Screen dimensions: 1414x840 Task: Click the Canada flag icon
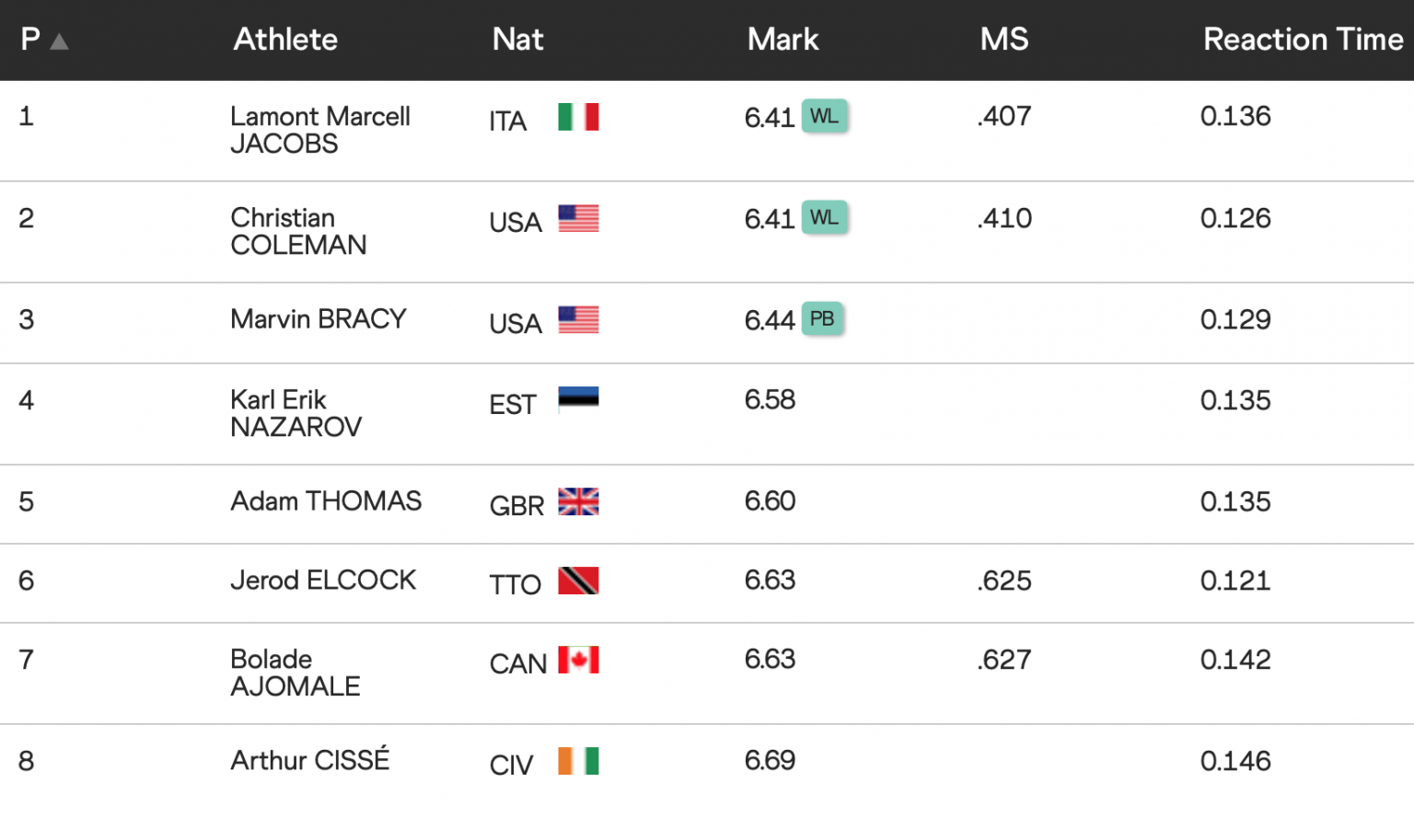coord(578,660)
